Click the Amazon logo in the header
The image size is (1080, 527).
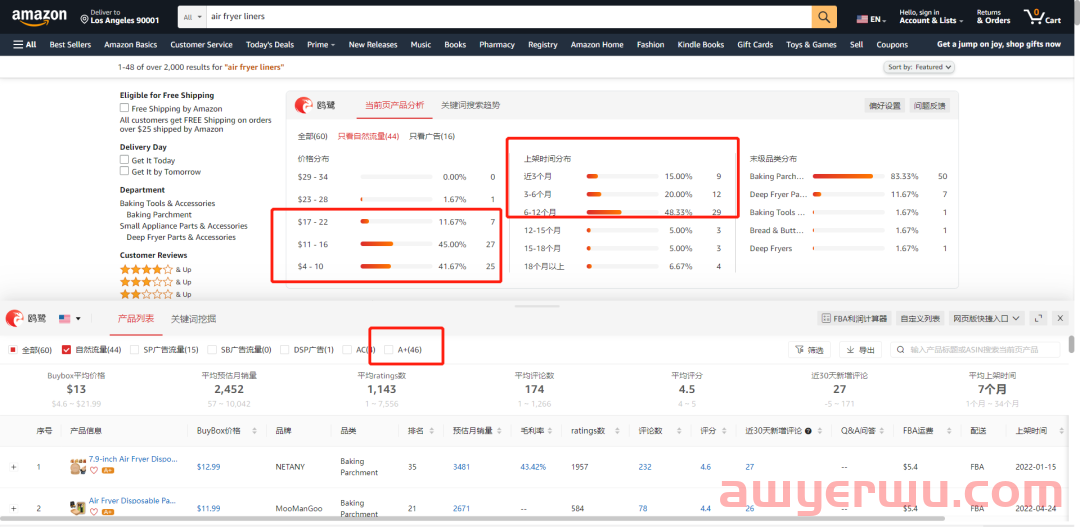(39, 17)
